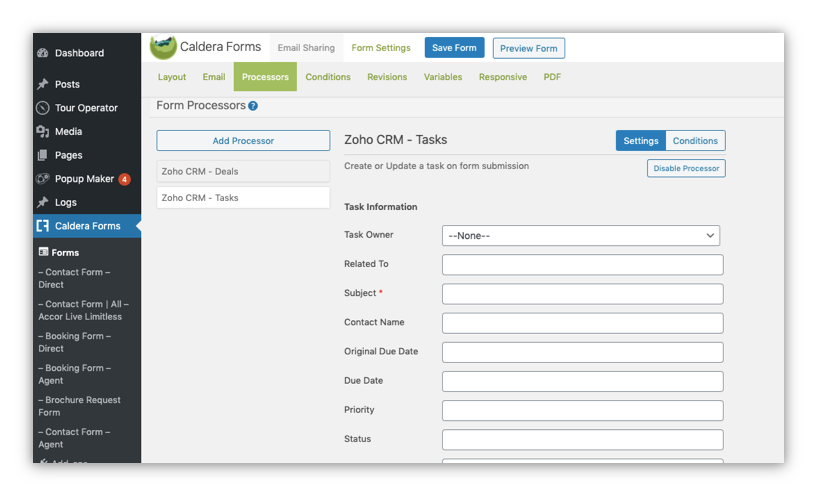
Task: Open Form Settings
Action: [381, 48]
